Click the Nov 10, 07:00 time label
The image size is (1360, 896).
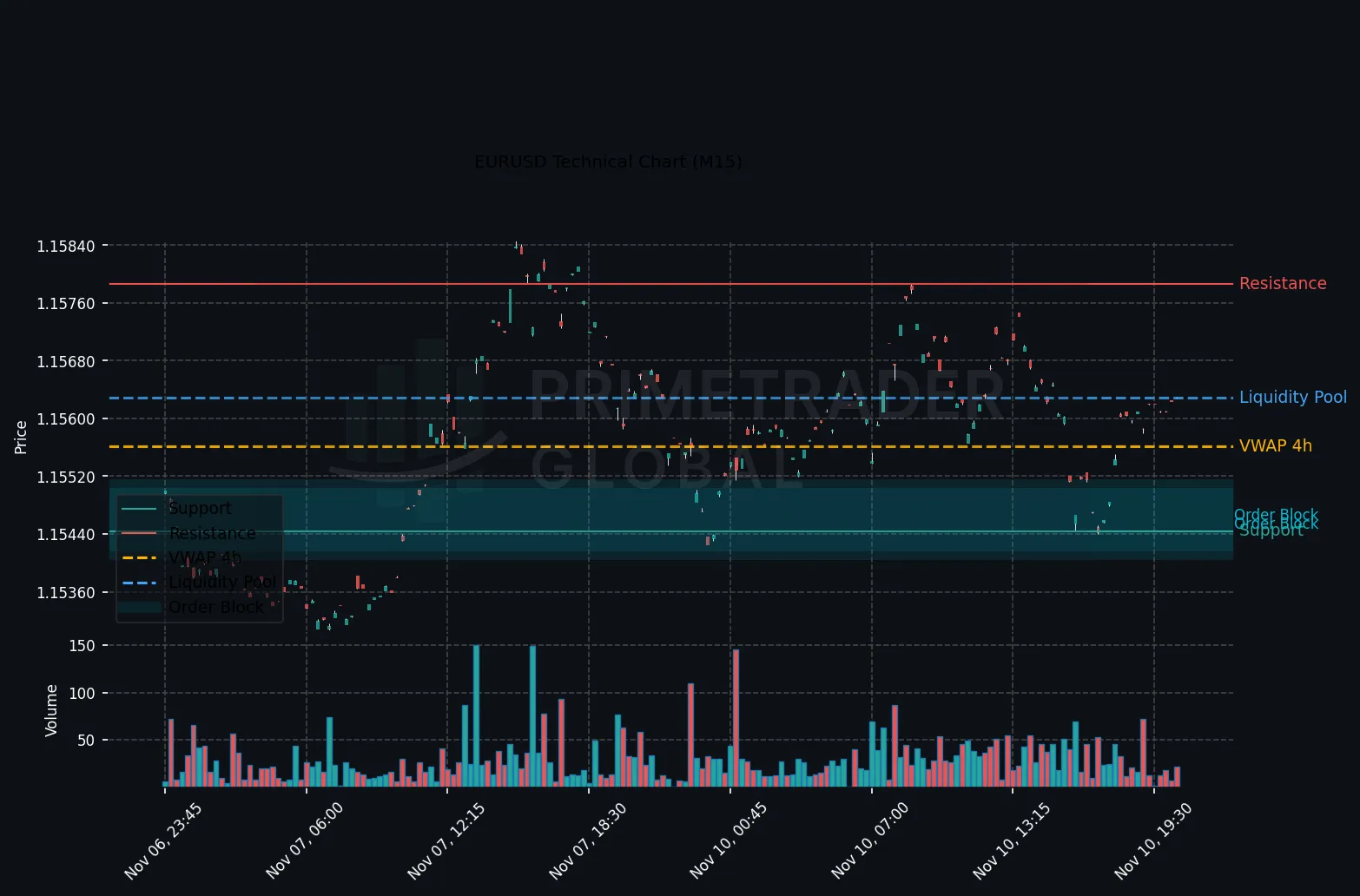869,841
